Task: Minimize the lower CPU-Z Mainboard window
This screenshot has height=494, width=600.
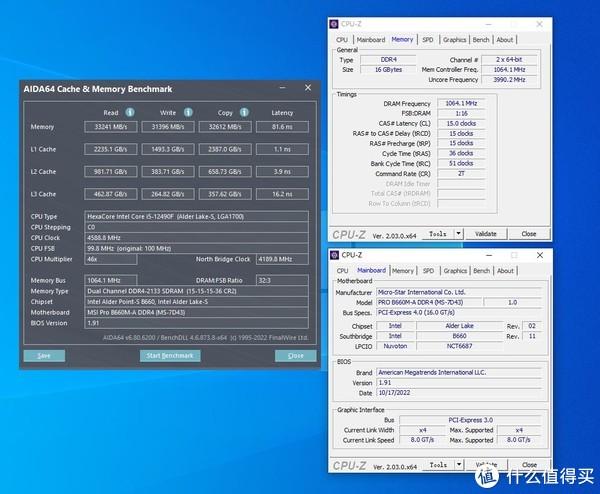Action: 489,255
